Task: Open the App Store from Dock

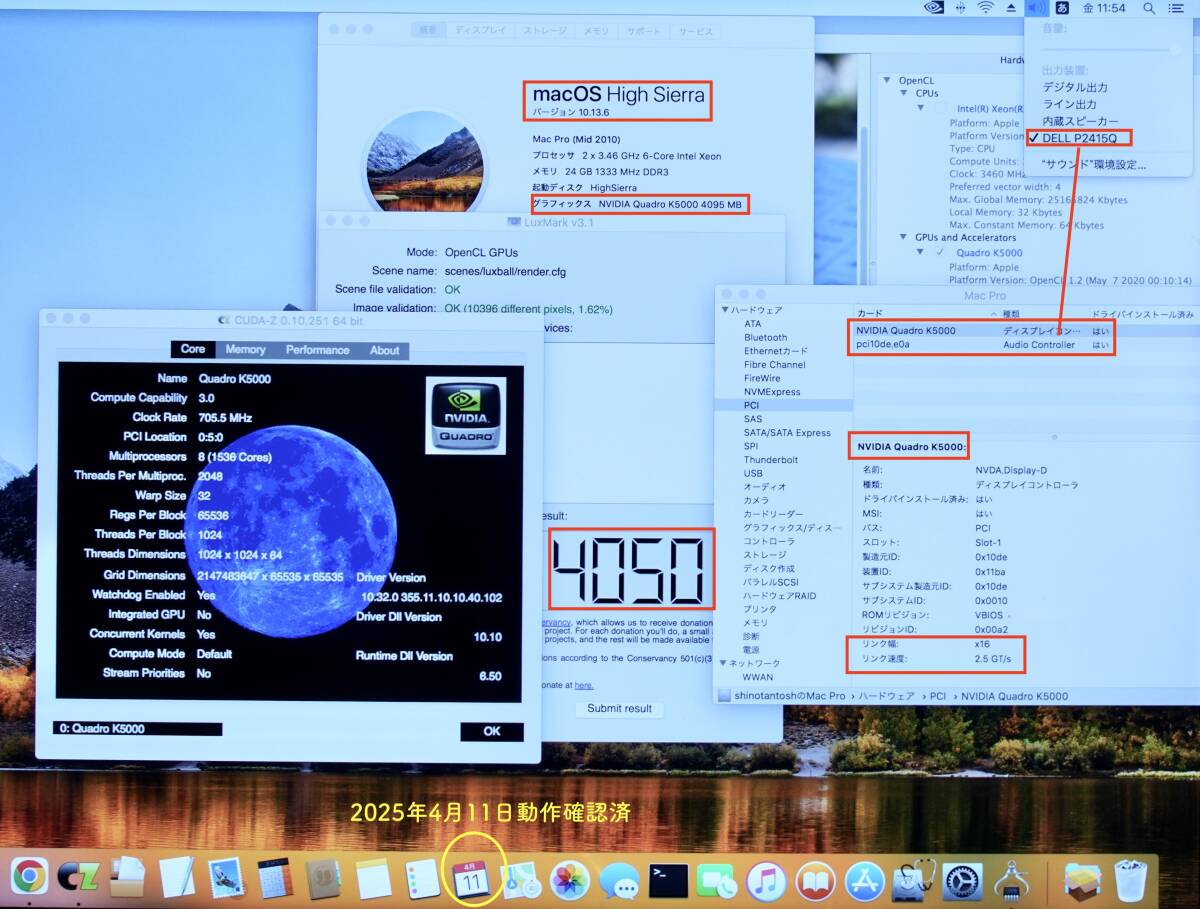Action: 864,880
